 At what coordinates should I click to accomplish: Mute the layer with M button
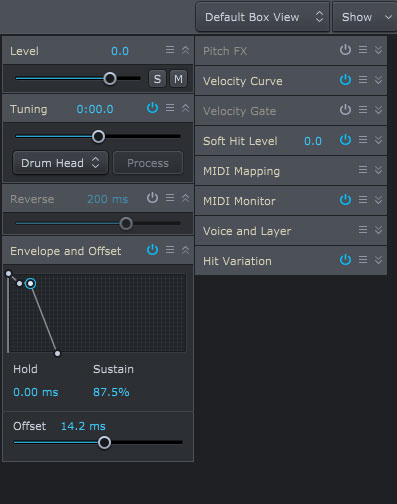point(178,79)
